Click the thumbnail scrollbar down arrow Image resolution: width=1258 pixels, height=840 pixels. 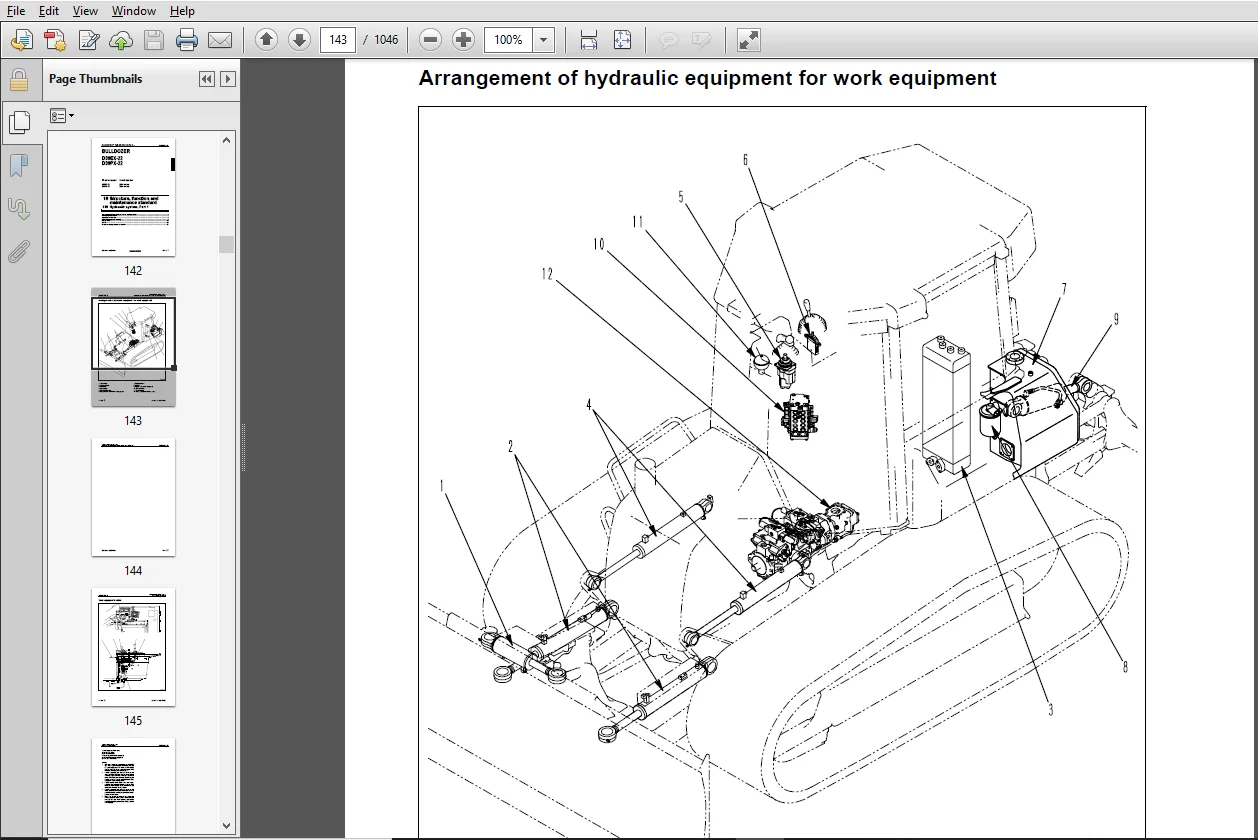point(227,826)
